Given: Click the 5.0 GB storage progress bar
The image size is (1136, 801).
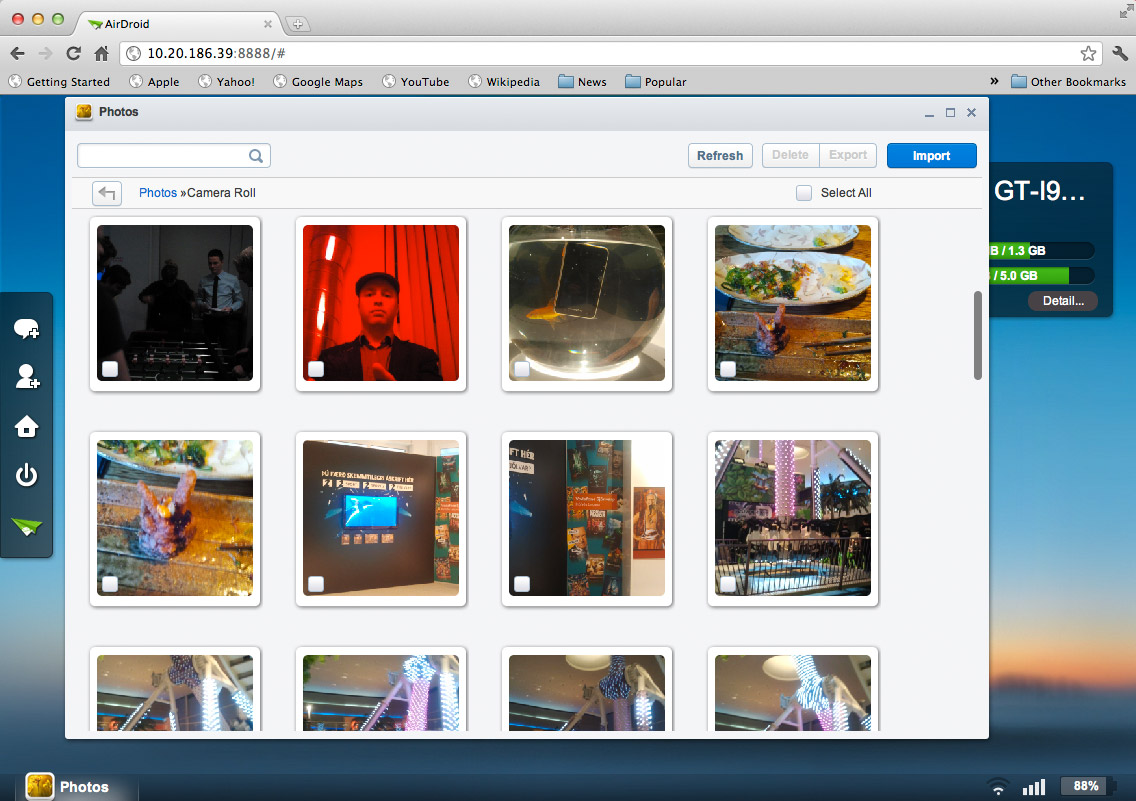Looking at the screenshot, I should tap(1042, 275).
